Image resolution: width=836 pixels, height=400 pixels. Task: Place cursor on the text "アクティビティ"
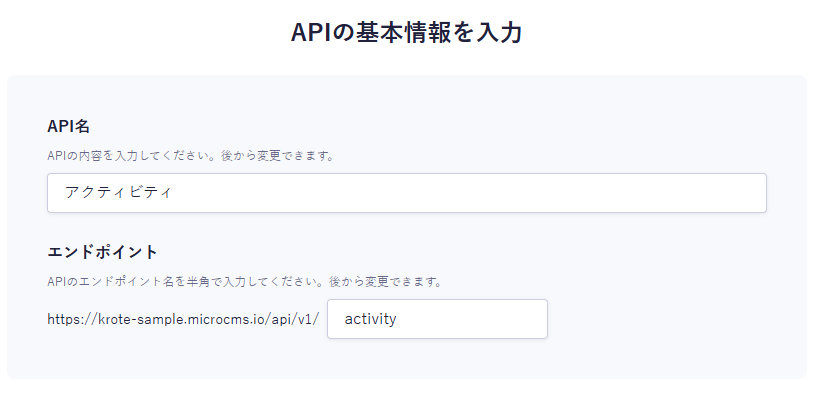(118, 193)
